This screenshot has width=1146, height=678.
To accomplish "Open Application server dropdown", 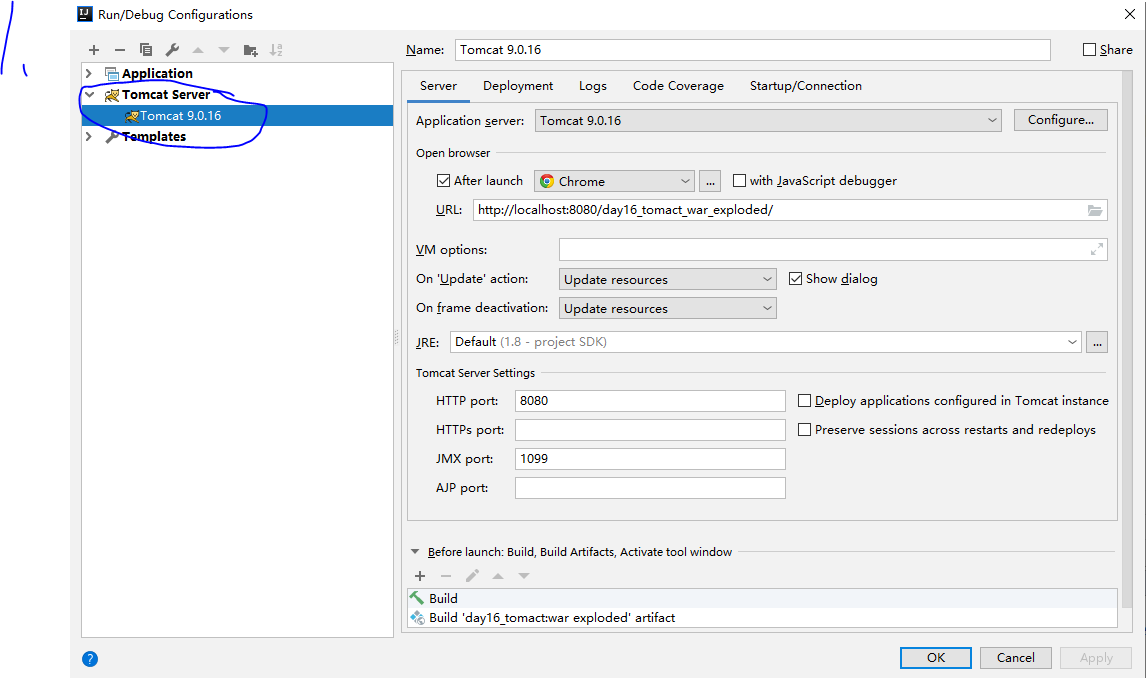I will 767,121.
